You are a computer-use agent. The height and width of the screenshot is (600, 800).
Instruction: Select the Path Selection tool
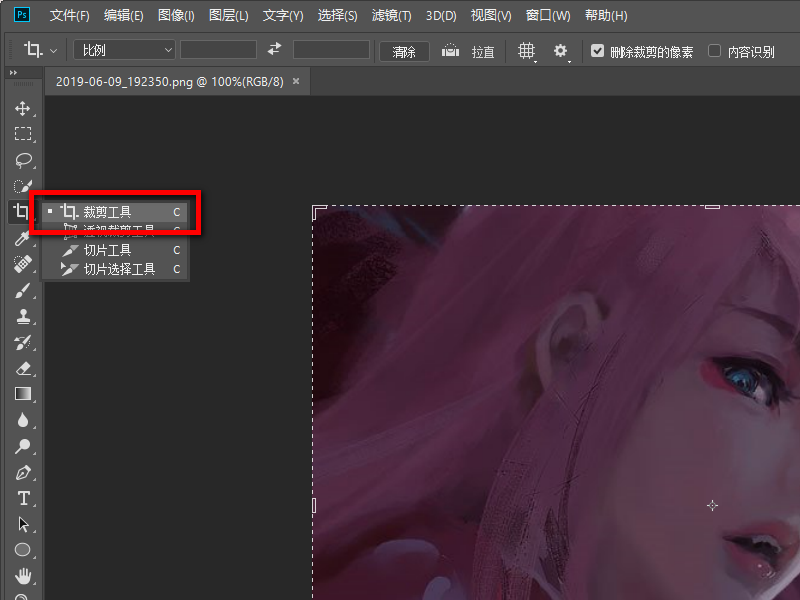[23, 524]
